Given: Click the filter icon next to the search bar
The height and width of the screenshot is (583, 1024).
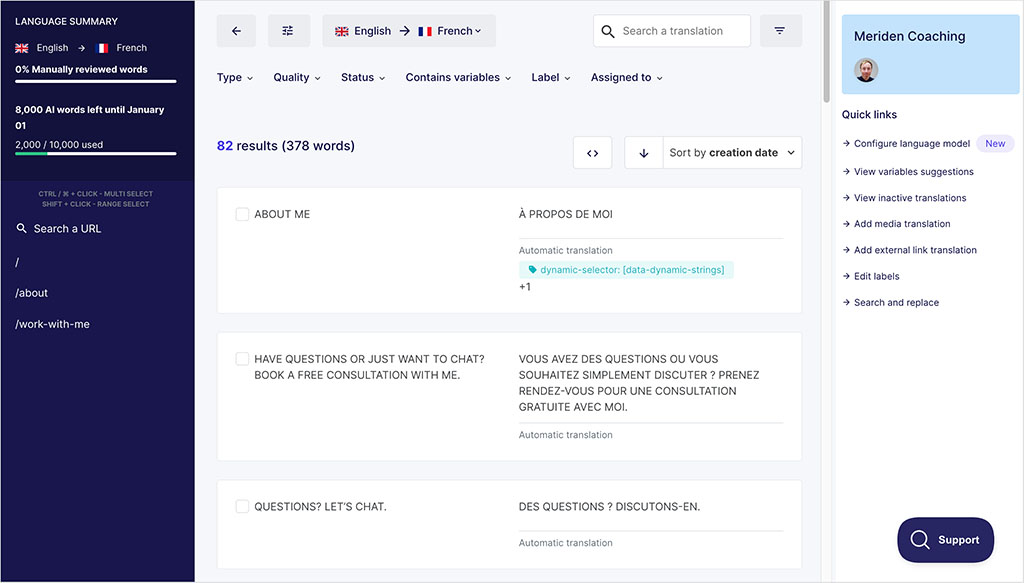Looking at the screenshot, I should coord(781,30).
